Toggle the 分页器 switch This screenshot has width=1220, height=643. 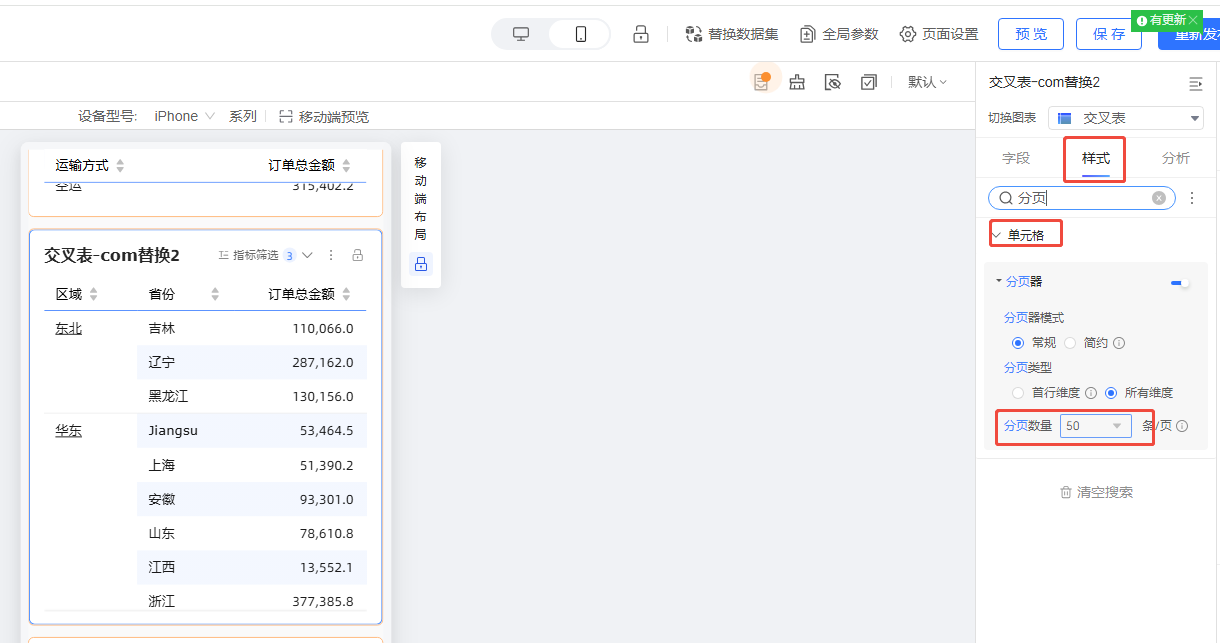pyautogui.click(x=1180, y=283)
